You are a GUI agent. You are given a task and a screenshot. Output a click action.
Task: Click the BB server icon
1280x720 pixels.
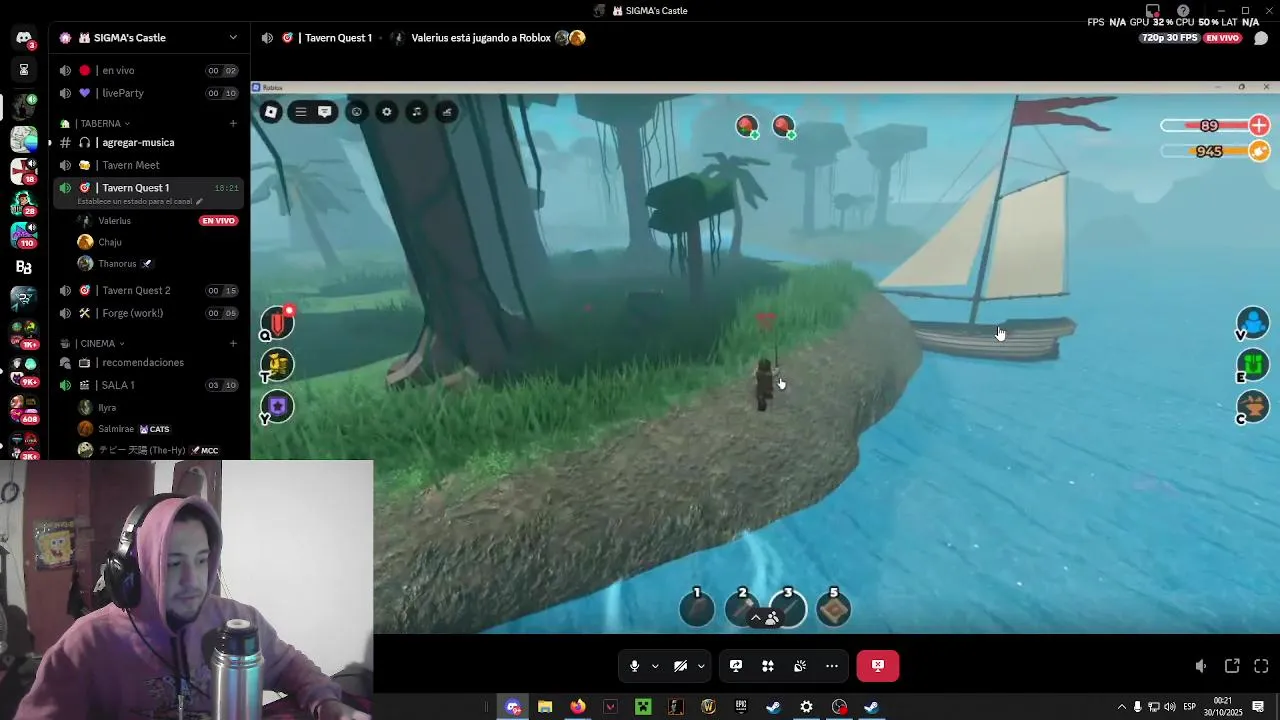(23, 267)
